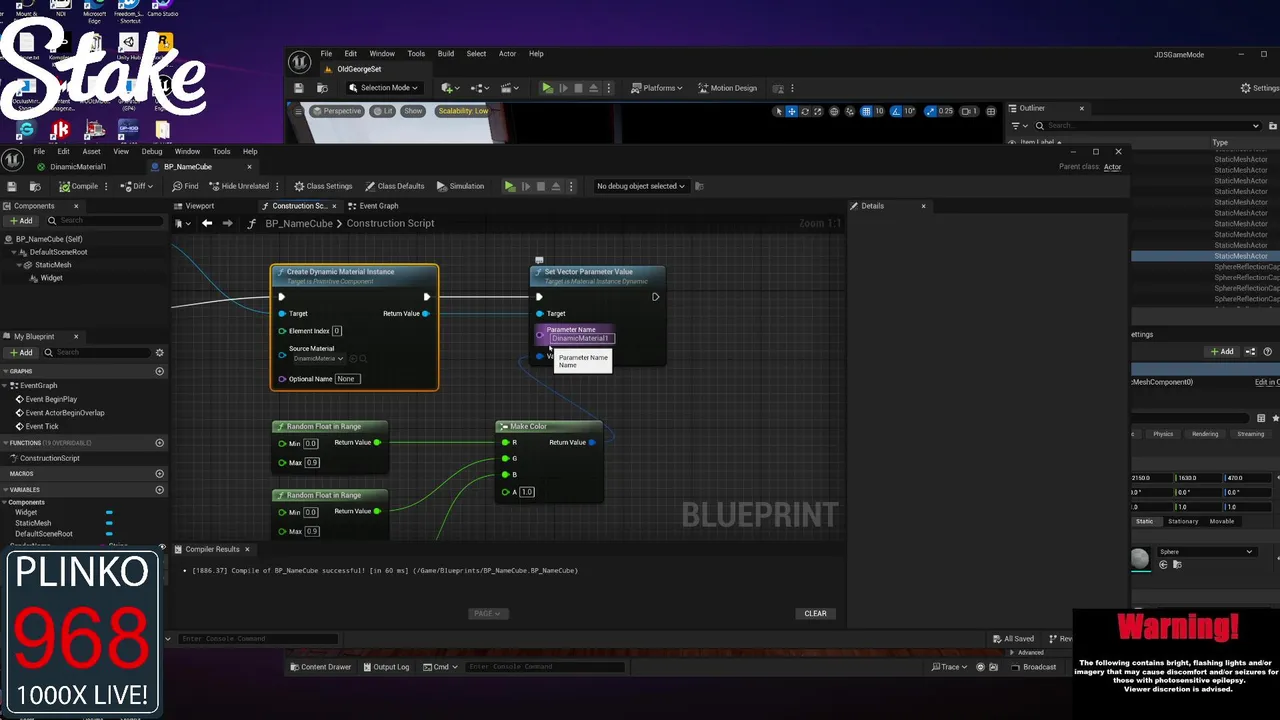The image size is (1280, 720).
Task: Open the Perspective viewport menu
Action: [337, 111]
